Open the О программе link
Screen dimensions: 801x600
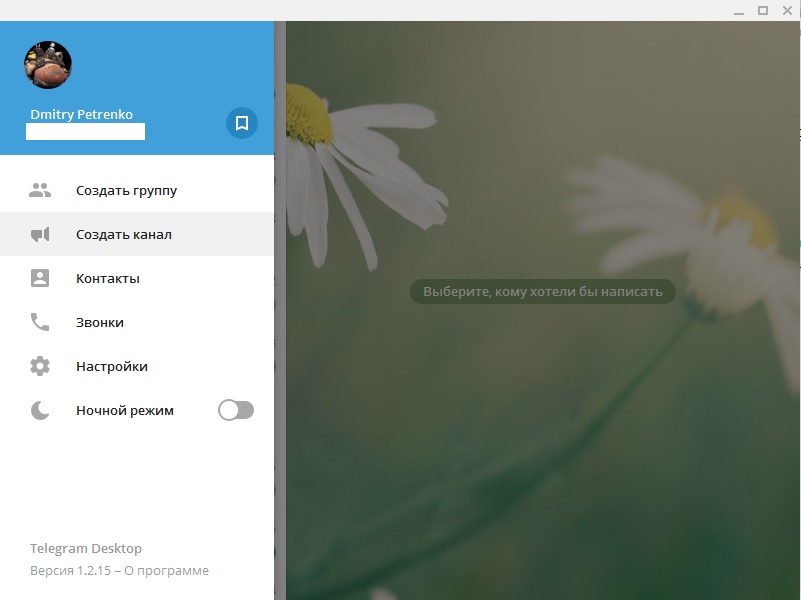coord(167,570)
